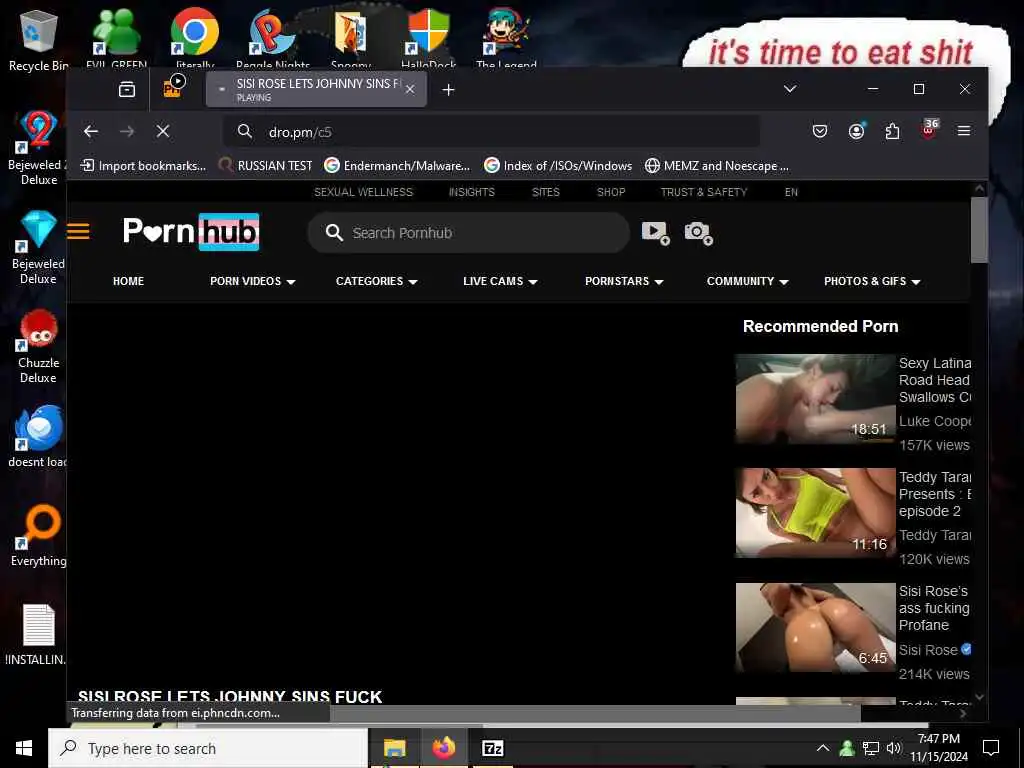Select the Bejeweled 2 Deluxe desktop shortcut
Screen dimensions: 1024x768
[x=38, y=148]
